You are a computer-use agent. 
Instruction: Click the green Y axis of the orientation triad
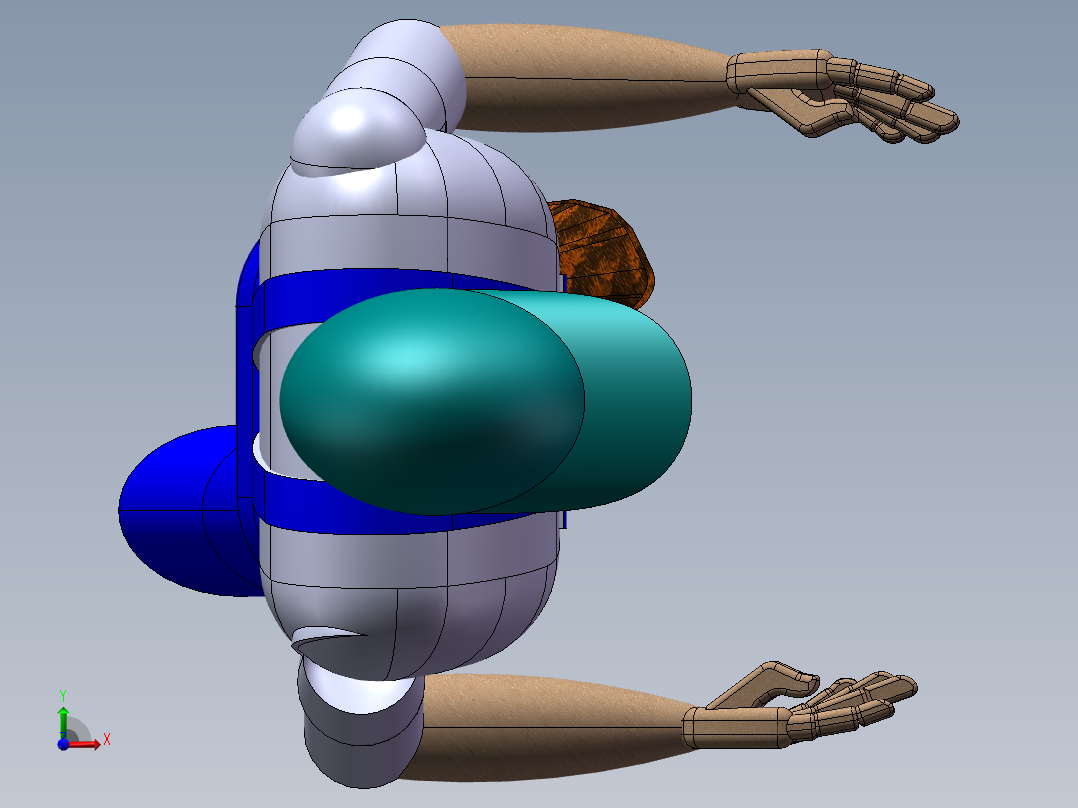[x=63, y=723]
